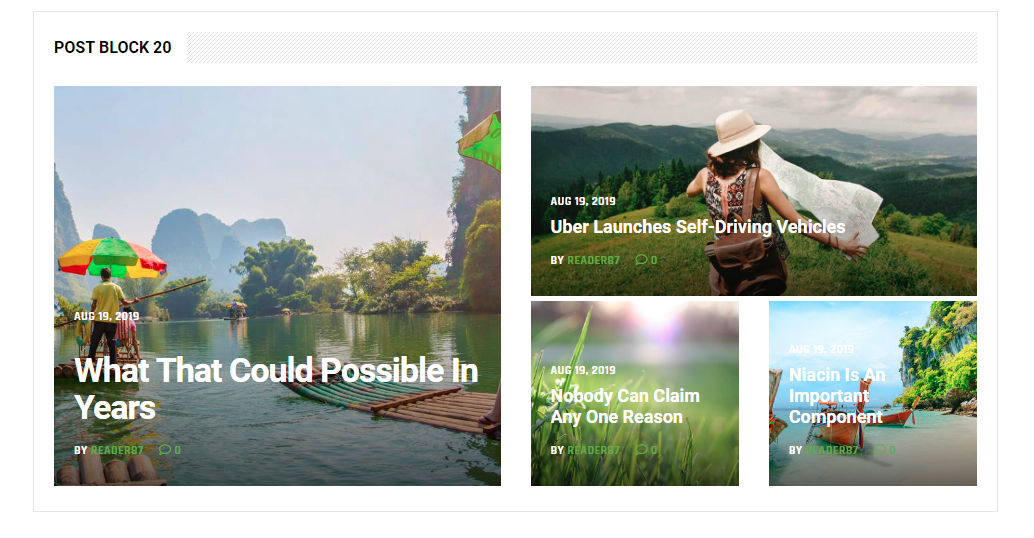Click READER87 author on grass post
Image resolution: width=1034 pixels, height=538 pixels.
pyautogui.click(x=593, y=450)
